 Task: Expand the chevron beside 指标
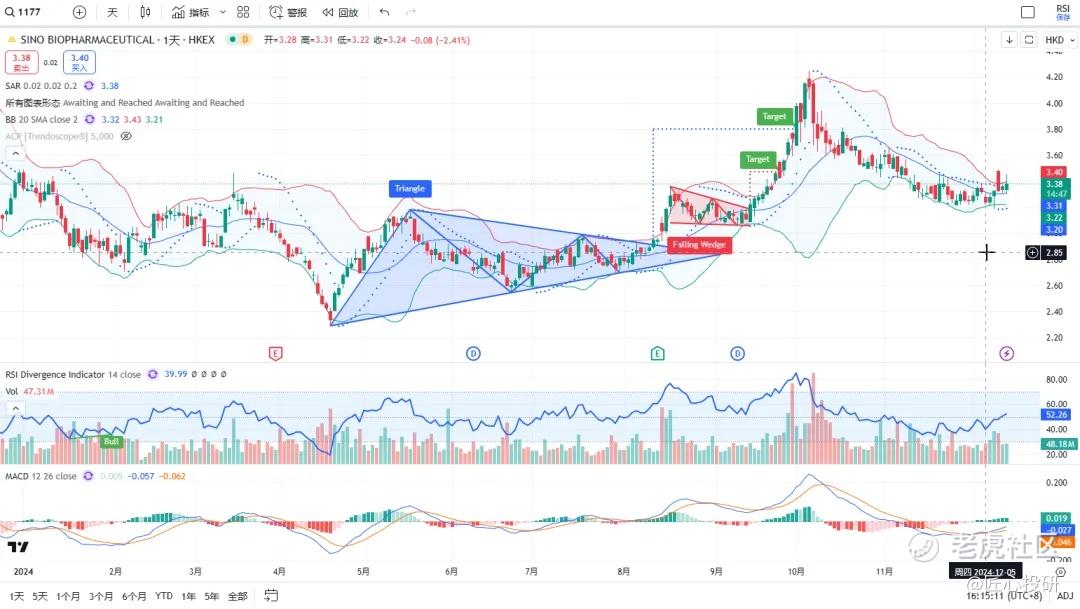coord(222,12)
